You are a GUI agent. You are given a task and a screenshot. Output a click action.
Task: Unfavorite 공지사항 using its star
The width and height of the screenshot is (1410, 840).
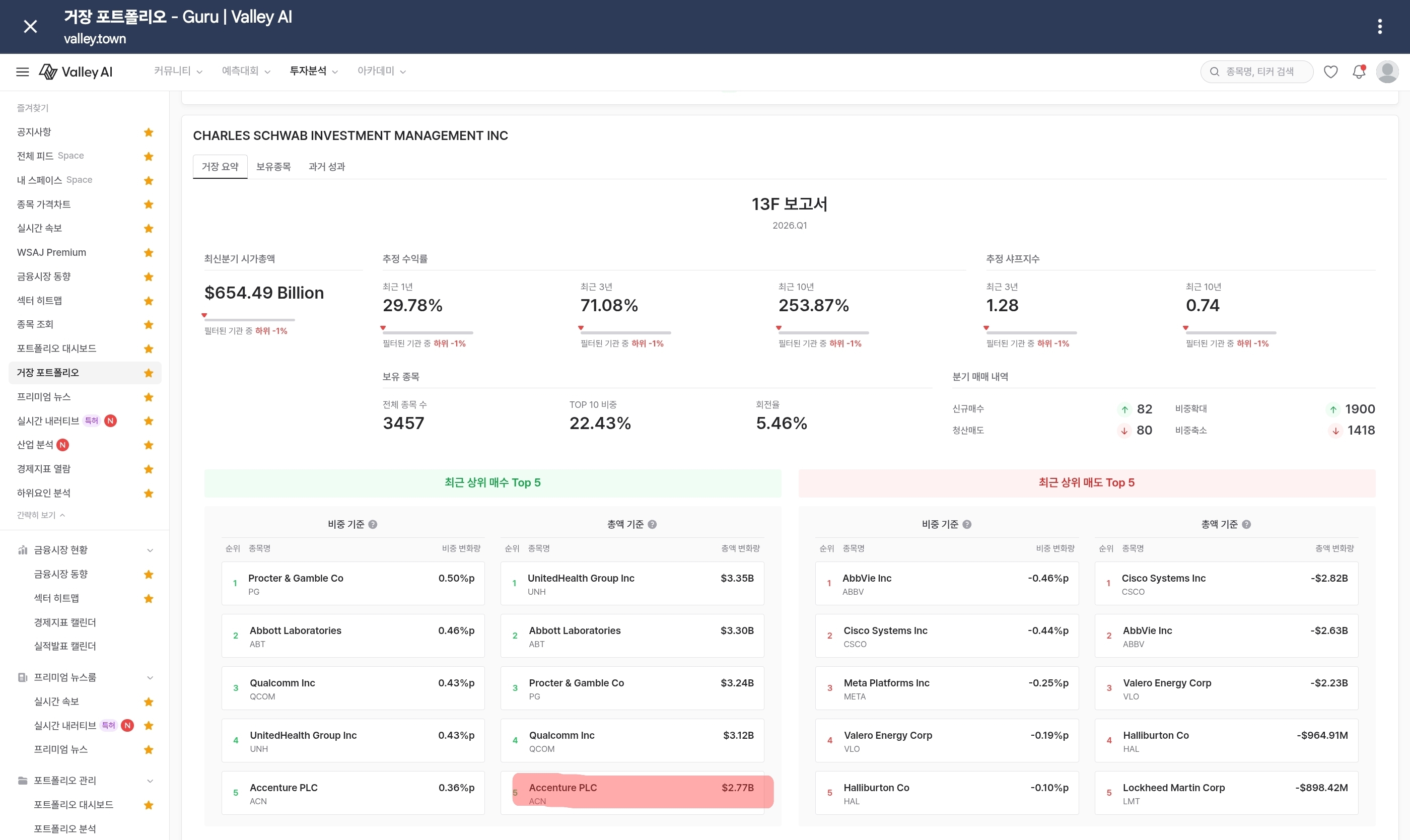[x=149, y=132]
